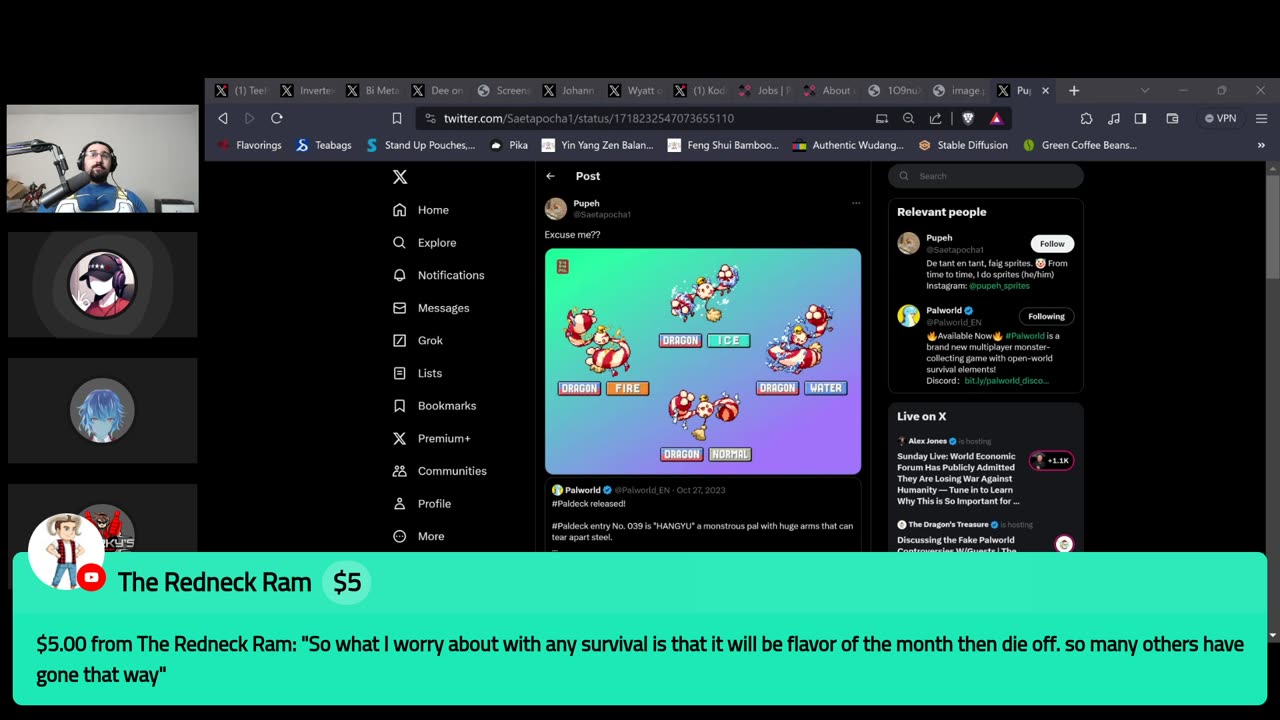Viewport: 1280px width, 720px height.
Task: Open the Stable Diffusion bookmark
Action: 963,145
